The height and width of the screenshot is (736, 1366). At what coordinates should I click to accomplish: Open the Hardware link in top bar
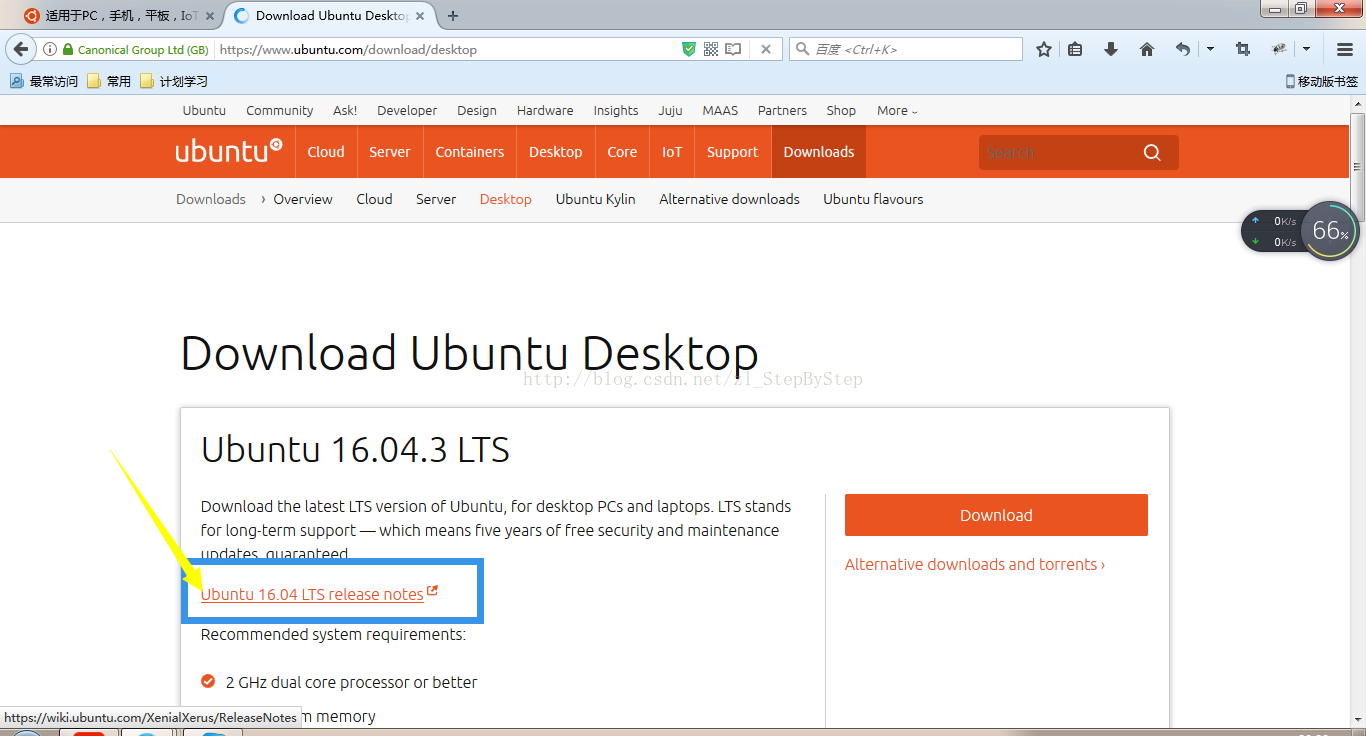545,111
